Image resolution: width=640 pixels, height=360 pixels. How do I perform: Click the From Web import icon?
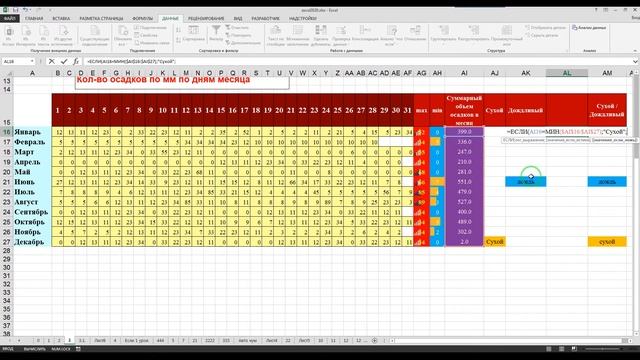(x=26, y=36)
